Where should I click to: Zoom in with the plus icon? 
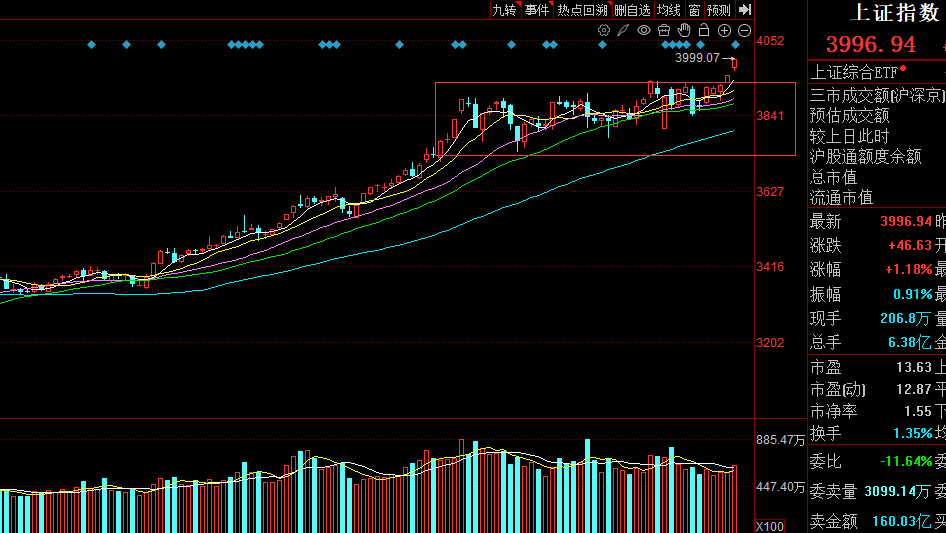(724, 30)
